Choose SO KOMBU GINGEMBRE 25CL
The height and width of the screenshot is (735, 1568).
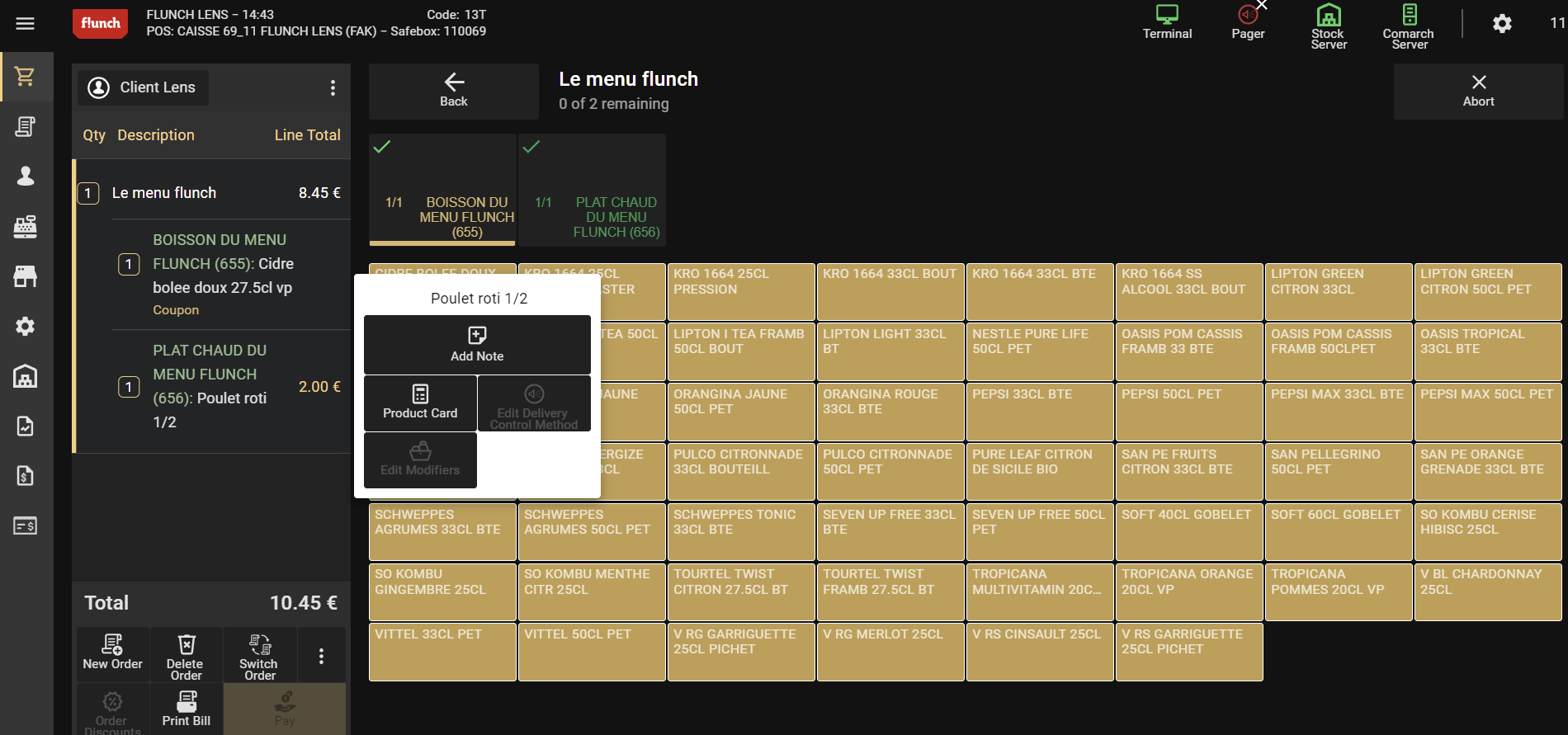442,592
